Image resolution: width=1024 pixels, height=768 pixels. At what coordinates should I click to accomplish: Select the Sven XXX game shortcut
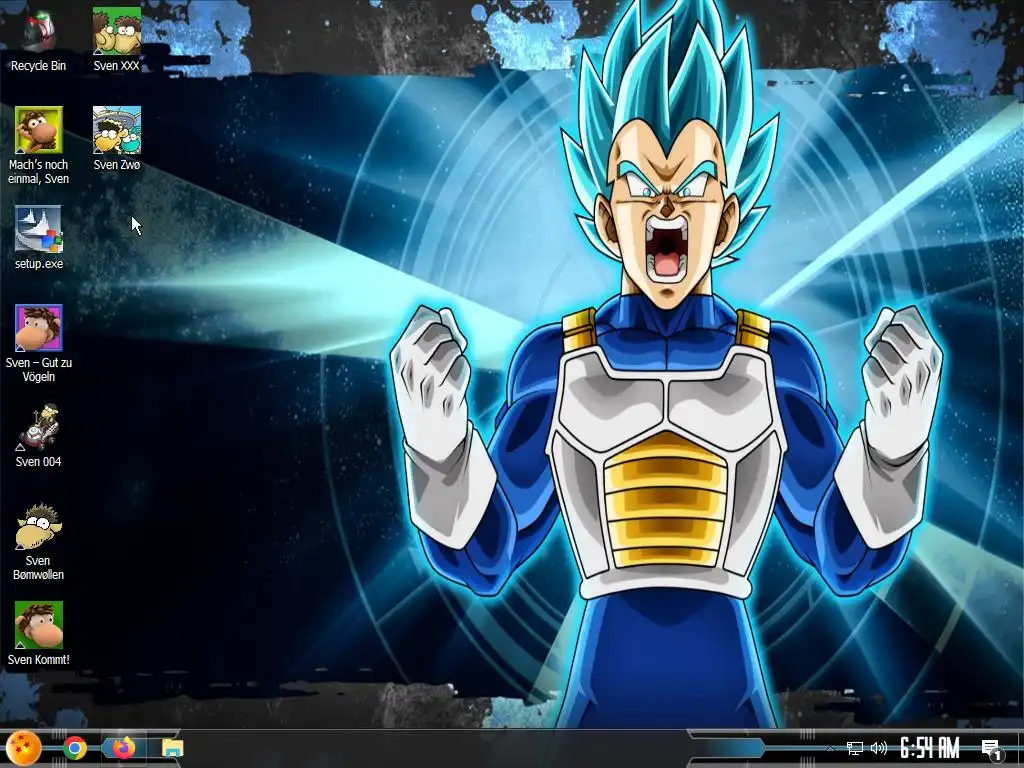pos(116,39)
